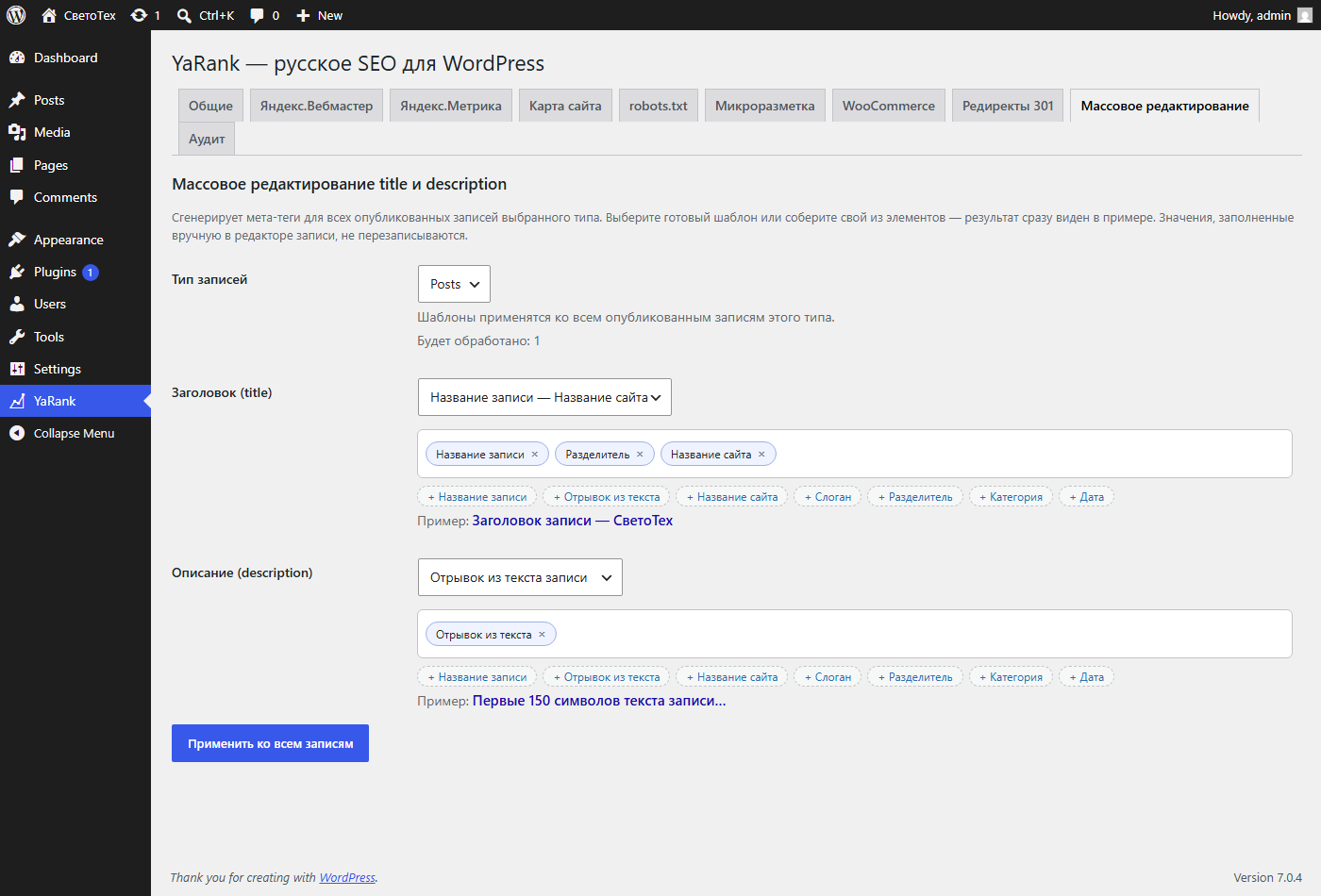Open the comments bubble in the admin bar
The image size is (1321, 896).
pos(257,15)
